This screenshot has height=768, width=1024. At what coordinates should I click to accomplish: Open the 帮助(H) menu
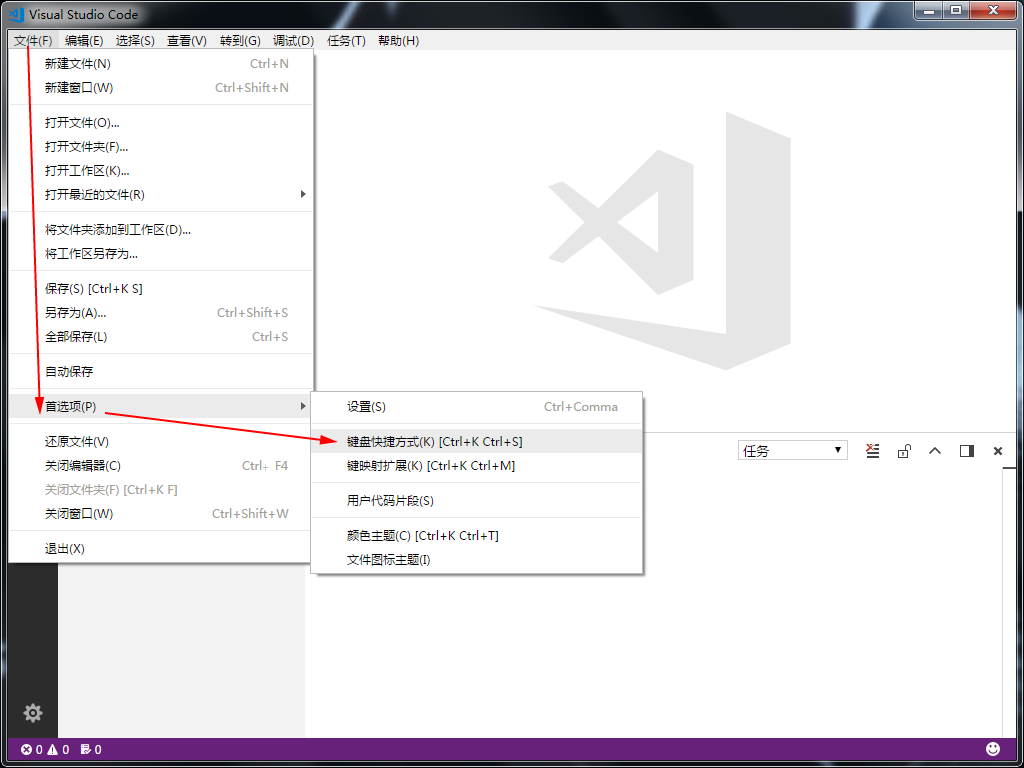pyautogui.click(x=398, y=40)
